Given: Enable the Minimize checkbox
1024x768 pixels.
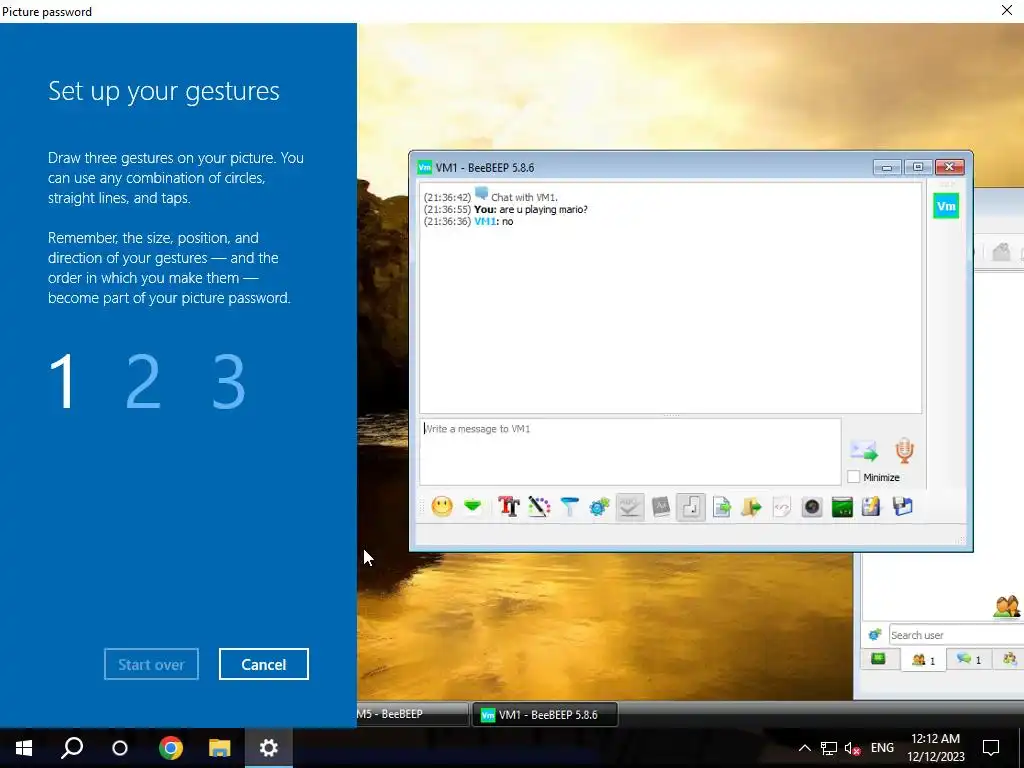Looking at the screenshot, I should point(854,477).
